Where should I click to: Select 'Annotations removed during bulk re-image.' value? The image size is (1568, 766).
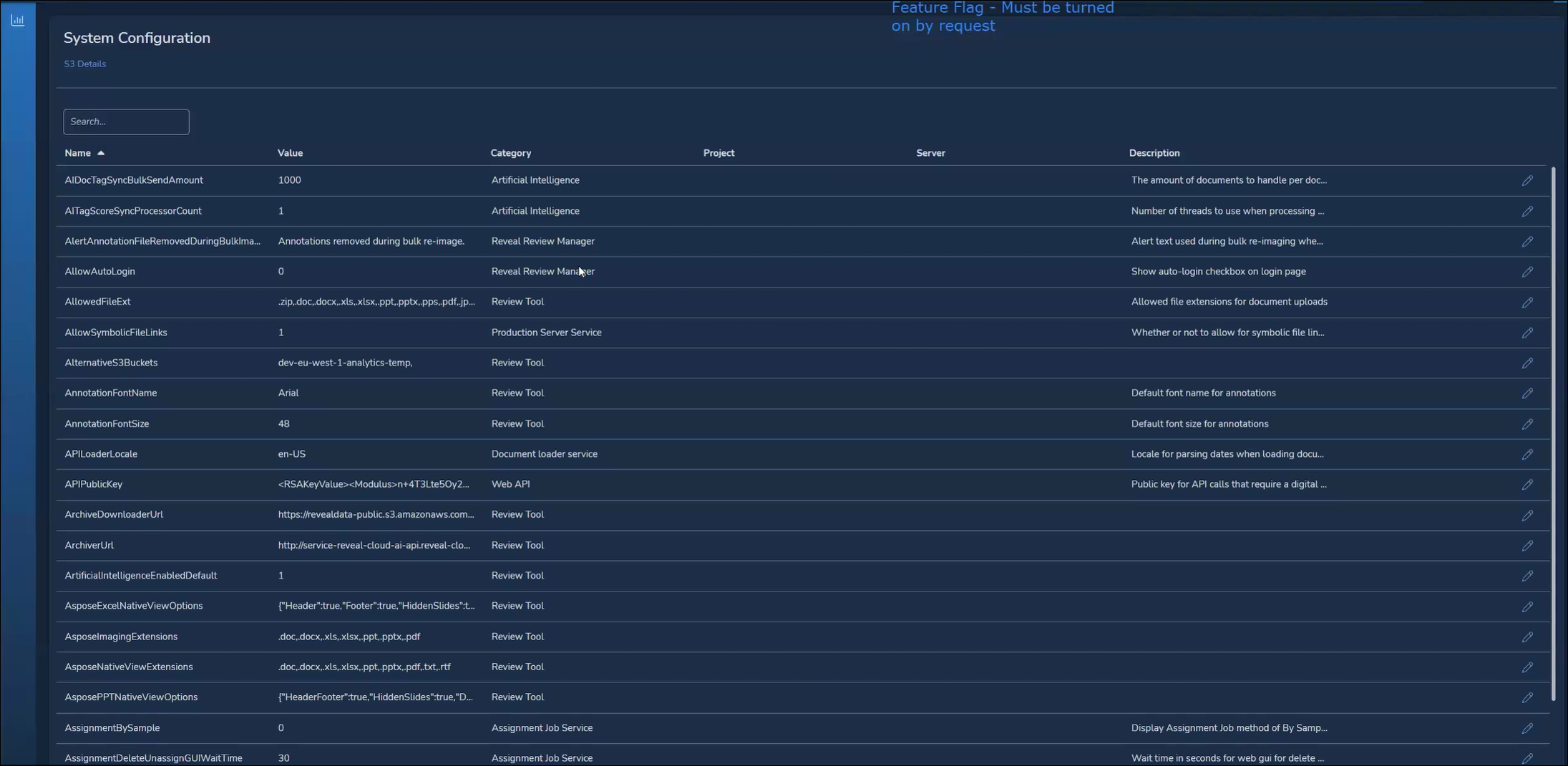click(x=371, y=241)
